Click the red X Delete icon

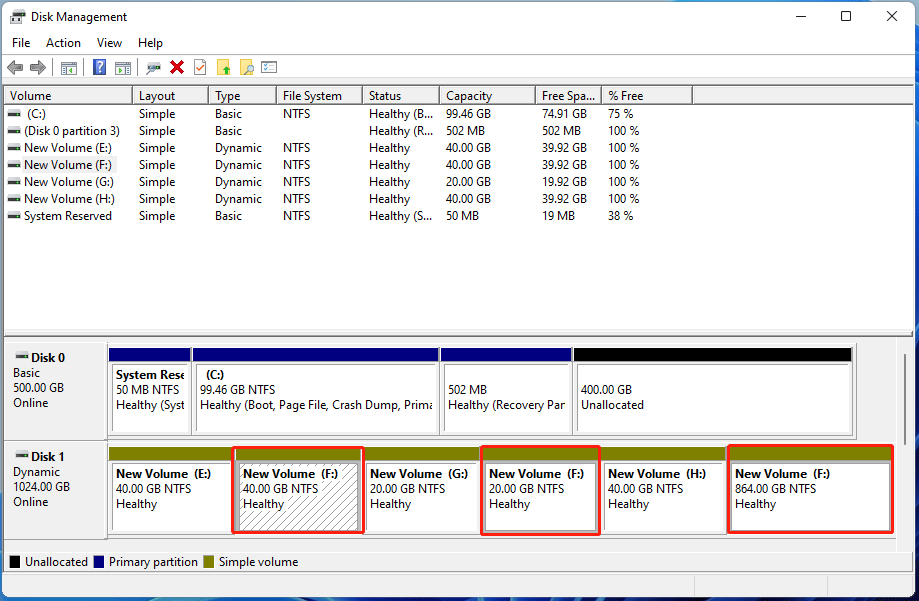(x=177, y=67)
